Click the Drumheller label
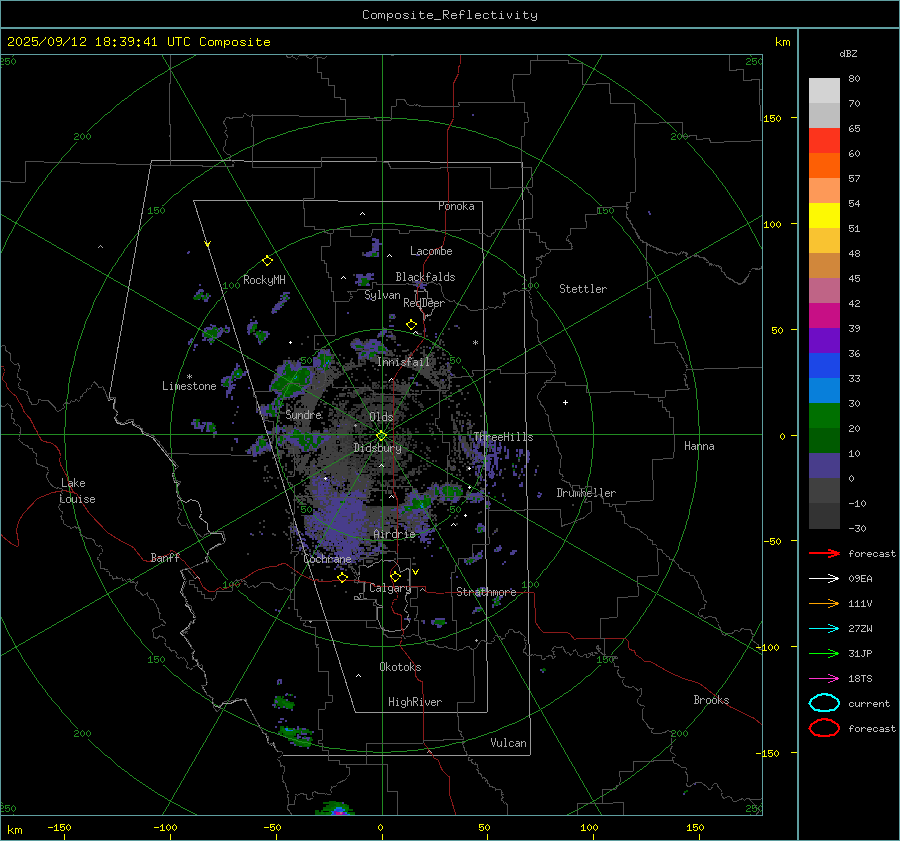The height and width of the screenshot is (841, 900). click(586, 493)
